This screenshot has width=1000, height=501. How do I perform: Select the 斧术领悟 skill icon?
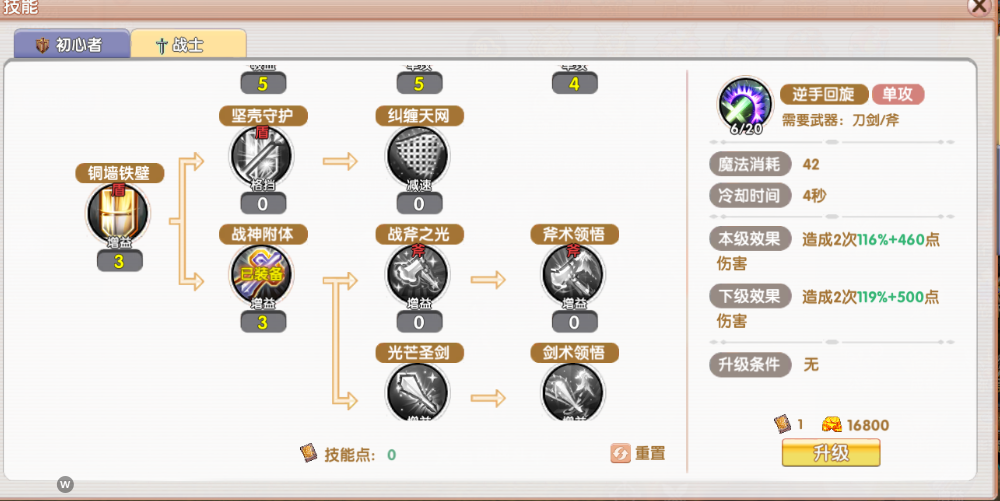point(574,275)
